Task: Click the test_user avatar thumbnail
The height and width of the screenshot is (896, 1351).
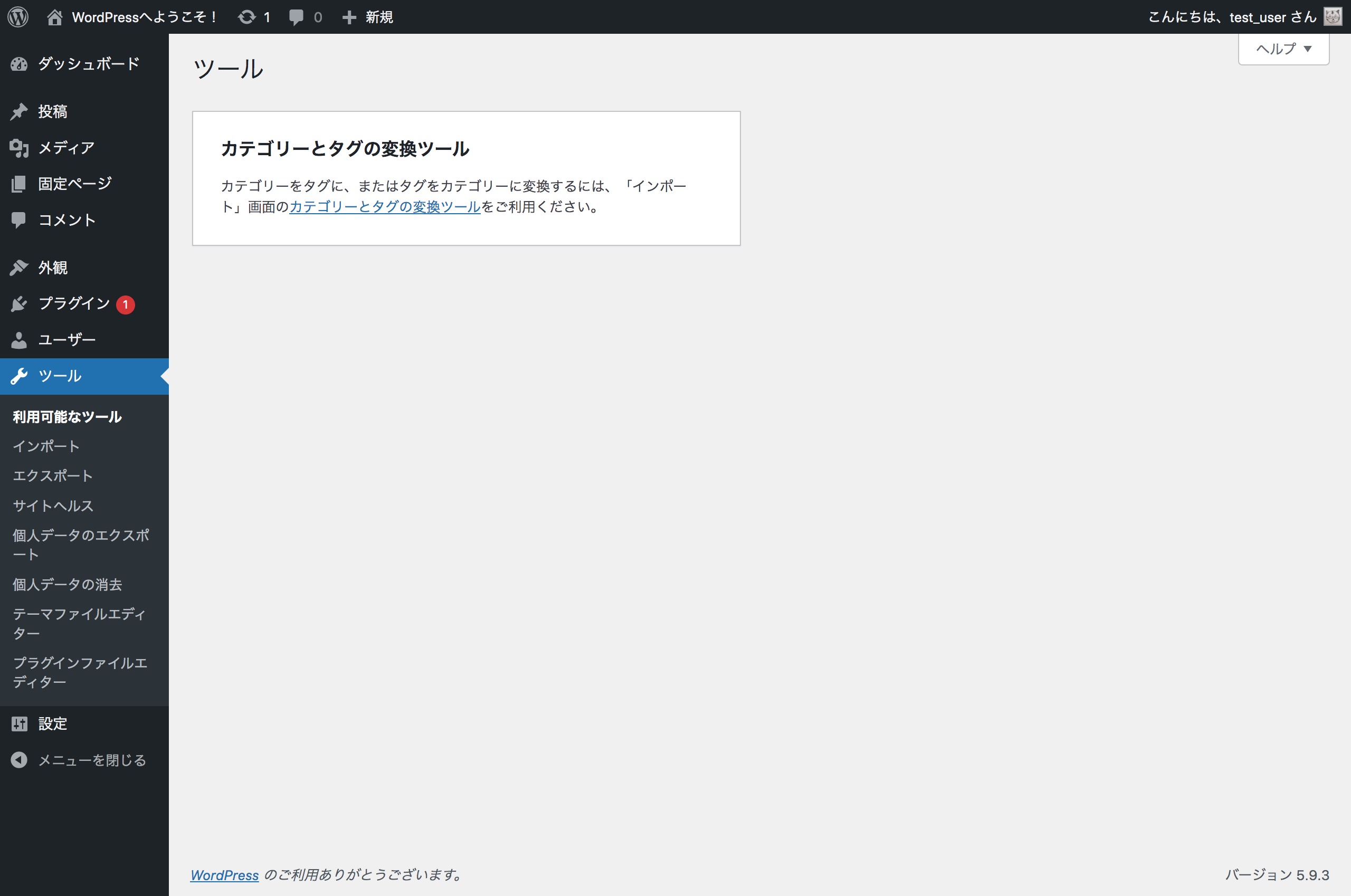Action: click(1333, 17)
